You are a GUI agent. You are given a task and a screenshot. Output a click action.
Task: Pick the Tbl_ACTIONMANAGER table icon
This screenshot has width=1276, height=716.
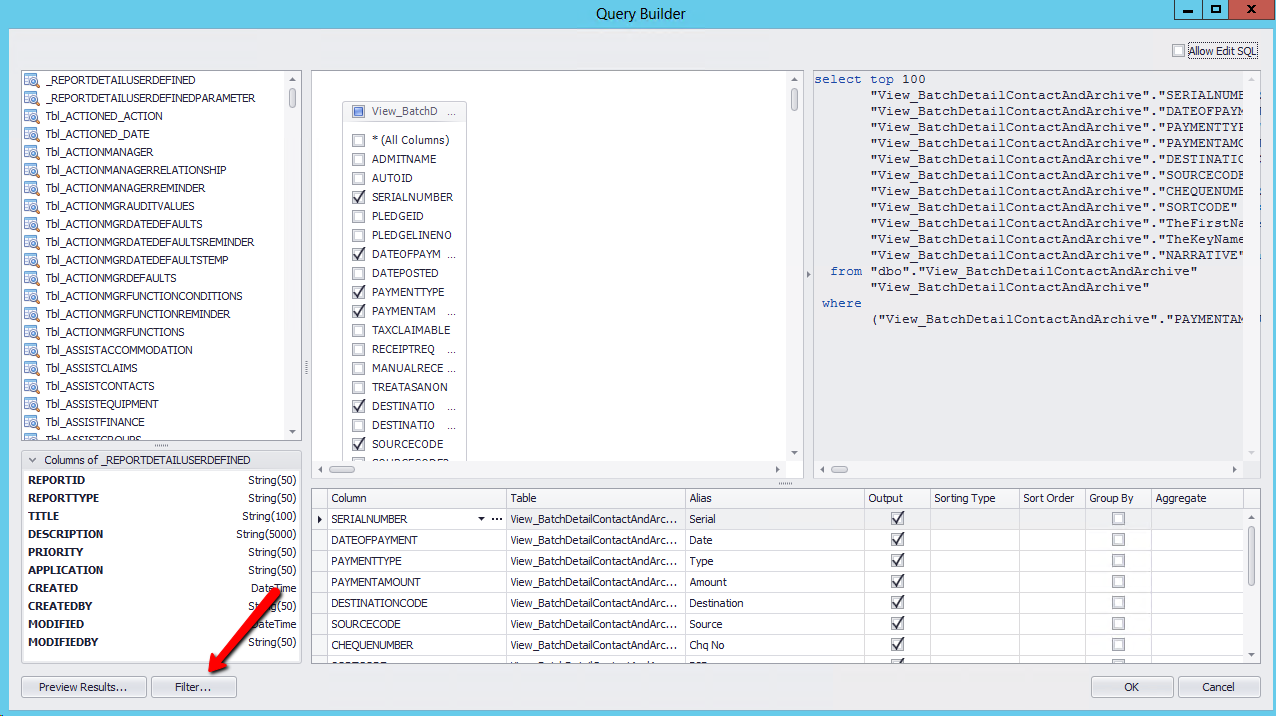click(x=31, y=152)
